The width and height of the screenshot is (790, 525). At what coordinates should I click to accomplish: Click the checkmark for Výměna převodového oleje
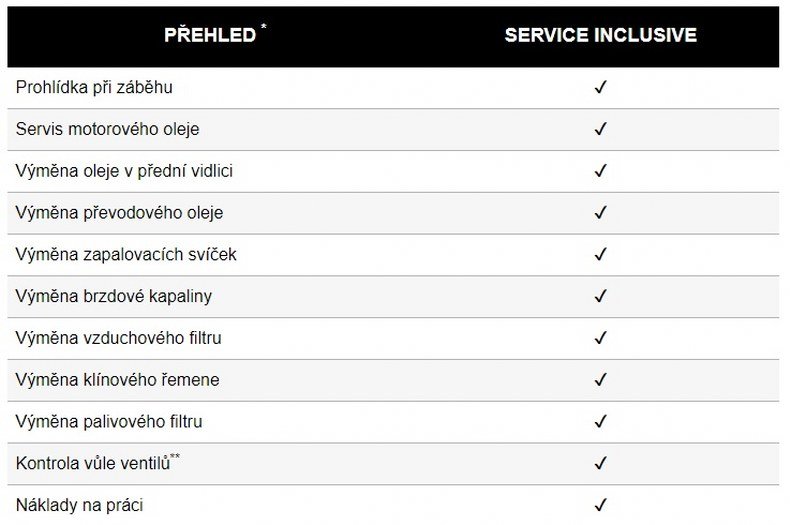[601, 213]
